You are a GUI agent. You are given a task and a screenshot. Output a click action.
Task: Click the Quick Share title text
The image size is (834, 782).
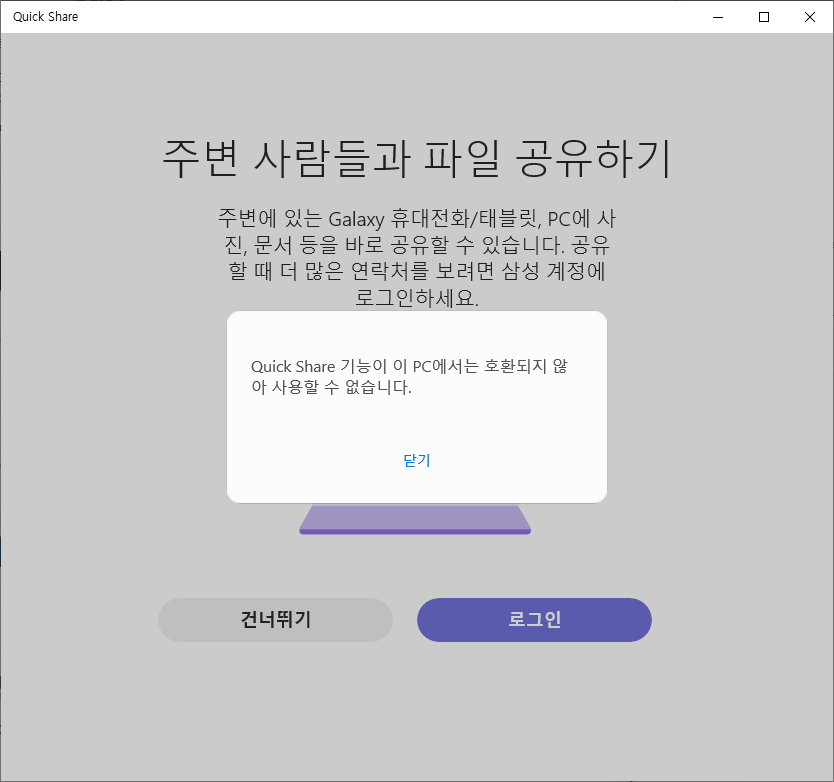(46, 17)
